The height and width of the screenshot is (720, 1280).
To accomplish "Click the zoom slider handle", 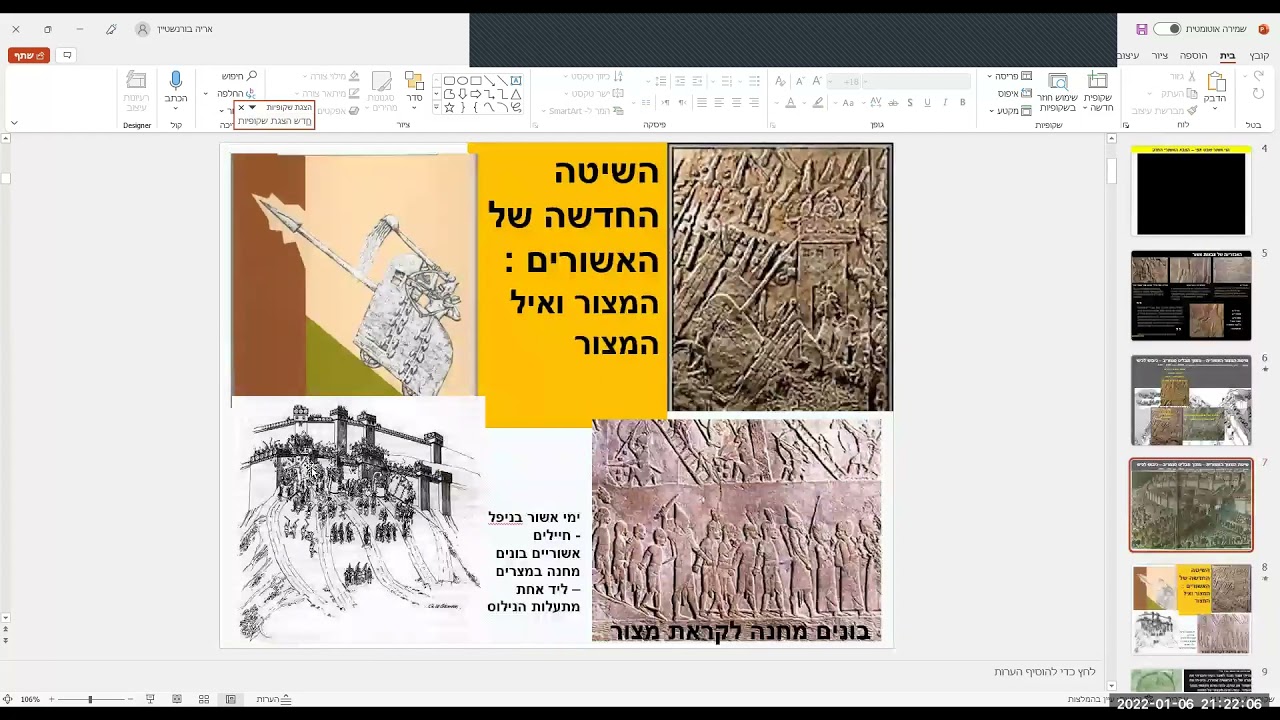I will (90, 699).
